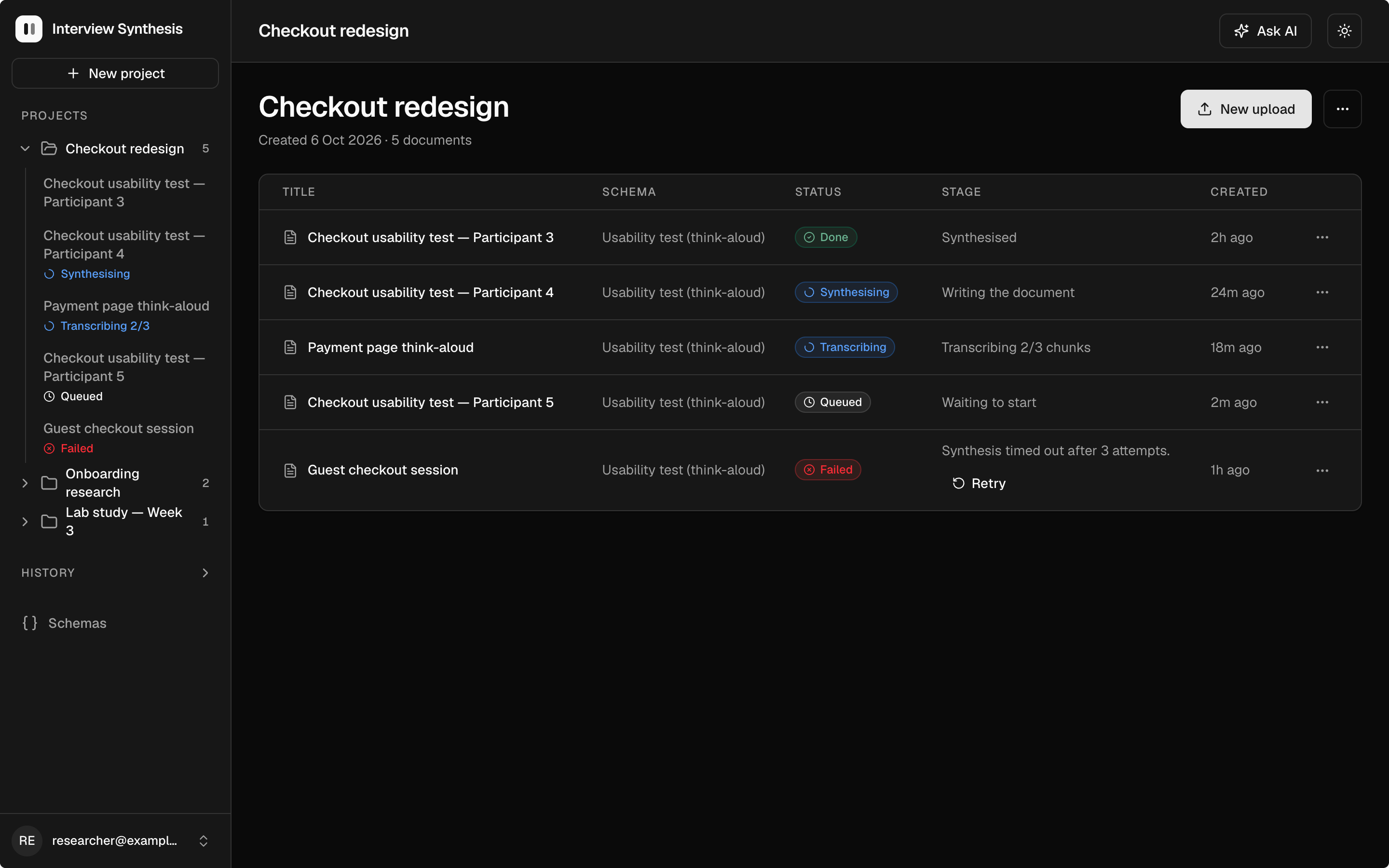
Task: Click Synthesis timed out after 3 attempts text
Action: 1056,451
